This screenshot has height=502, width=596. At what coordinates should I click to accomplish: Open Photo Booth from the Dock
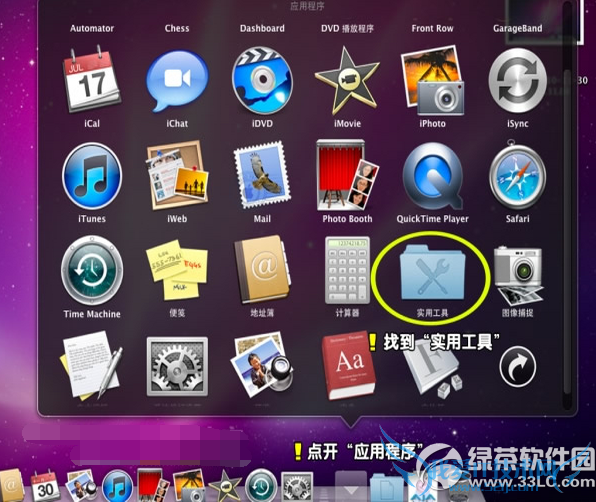coord(153,486)
